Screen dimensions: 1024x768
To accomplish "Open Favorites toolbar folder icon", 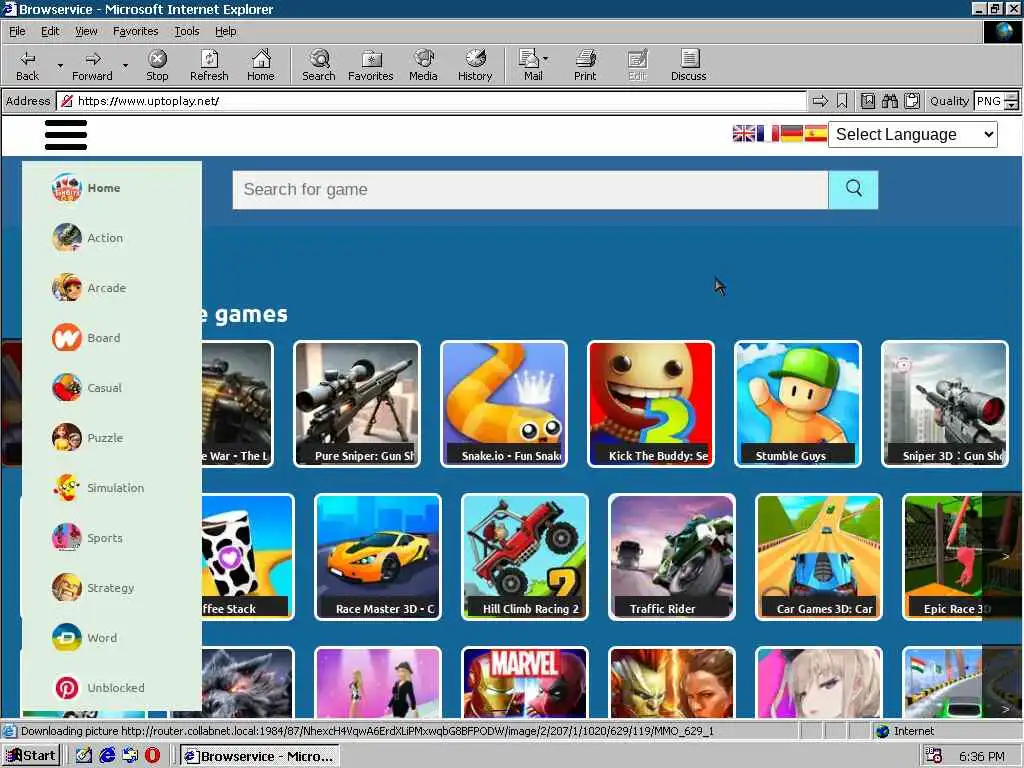I will coord(370,65).
